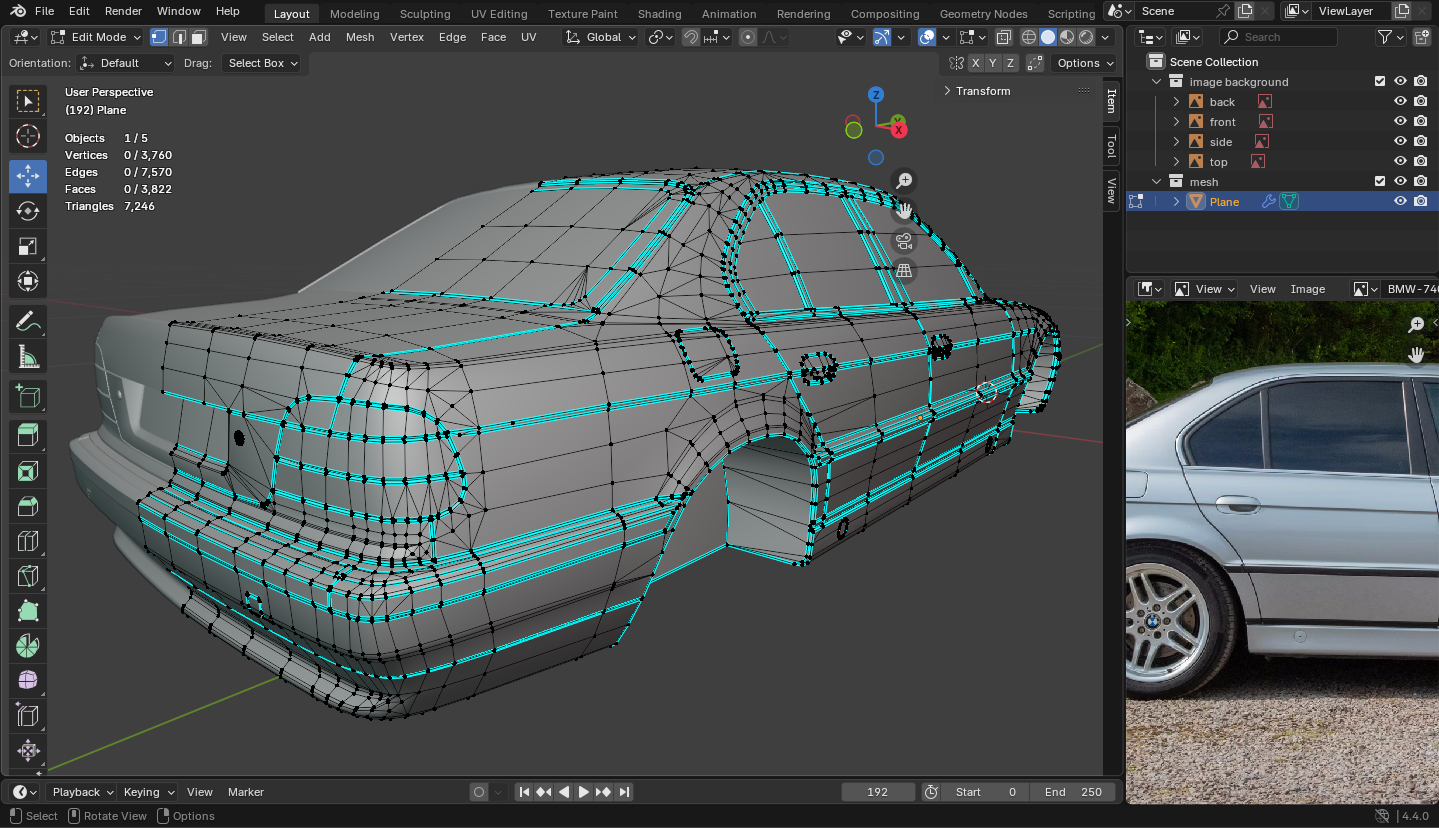Select the Bevel tool

coord(28,505)
